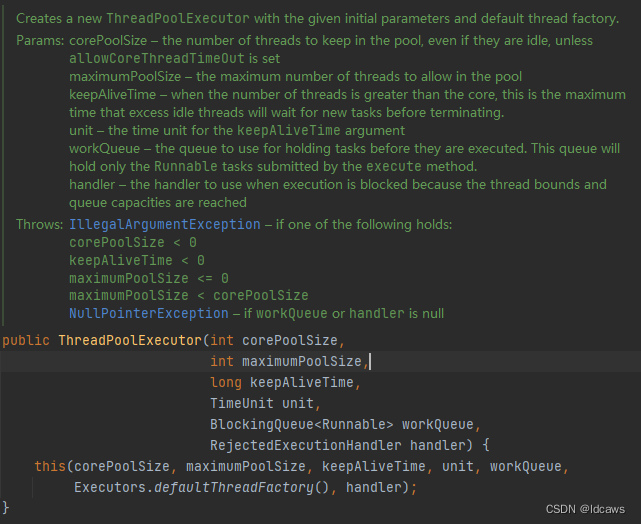The width and height of the screenshot is (641, 524).
Task: Click 'handler – the handler to use' line
Action: point(338,184)
